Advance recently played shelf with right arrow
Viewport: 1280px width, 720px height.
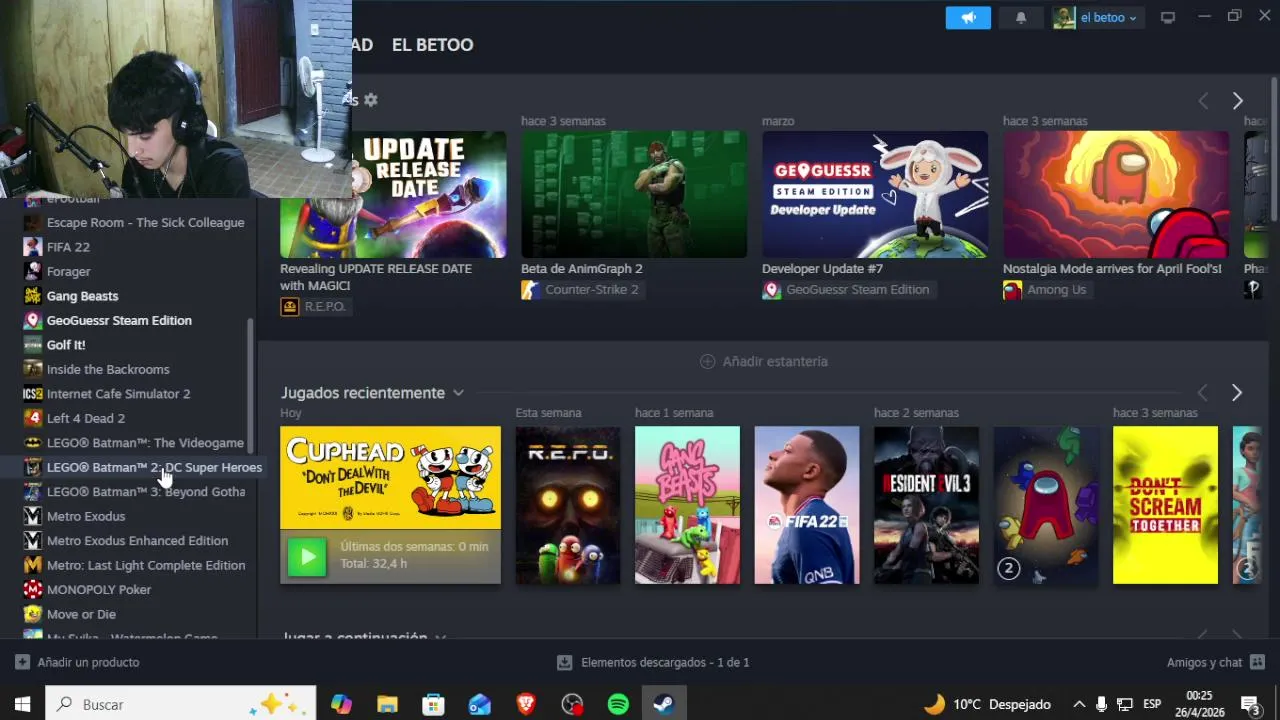[1237, 393]
